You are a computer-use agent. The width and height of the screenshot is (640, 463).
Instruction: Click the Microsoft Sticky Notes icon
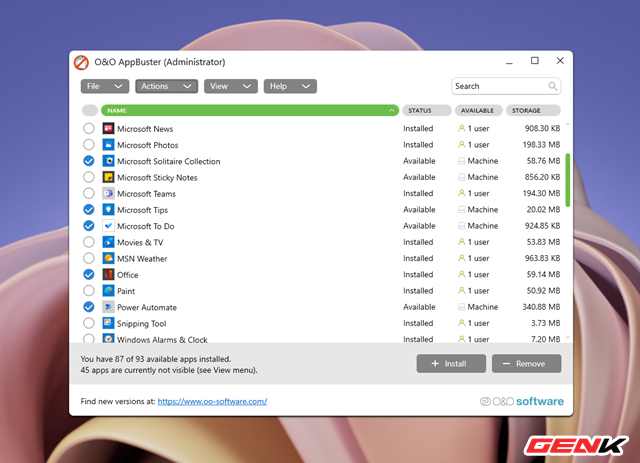pyautogui.click(x=108, y=177)
